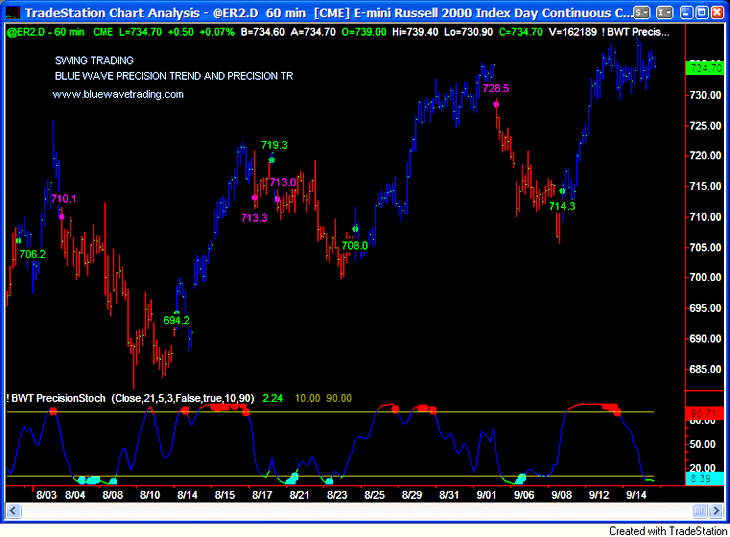Click the 734.70 green current price tag
Viewport: 730px width, 537px height.
(704, 68)
